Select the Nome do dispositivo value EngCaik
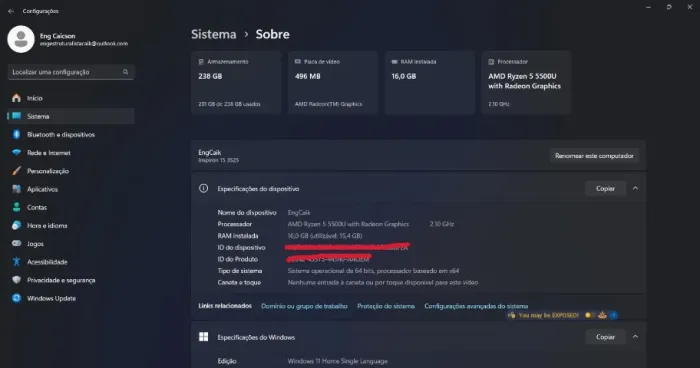The width and height of the screenshot is (700, 368). [299, 213]
